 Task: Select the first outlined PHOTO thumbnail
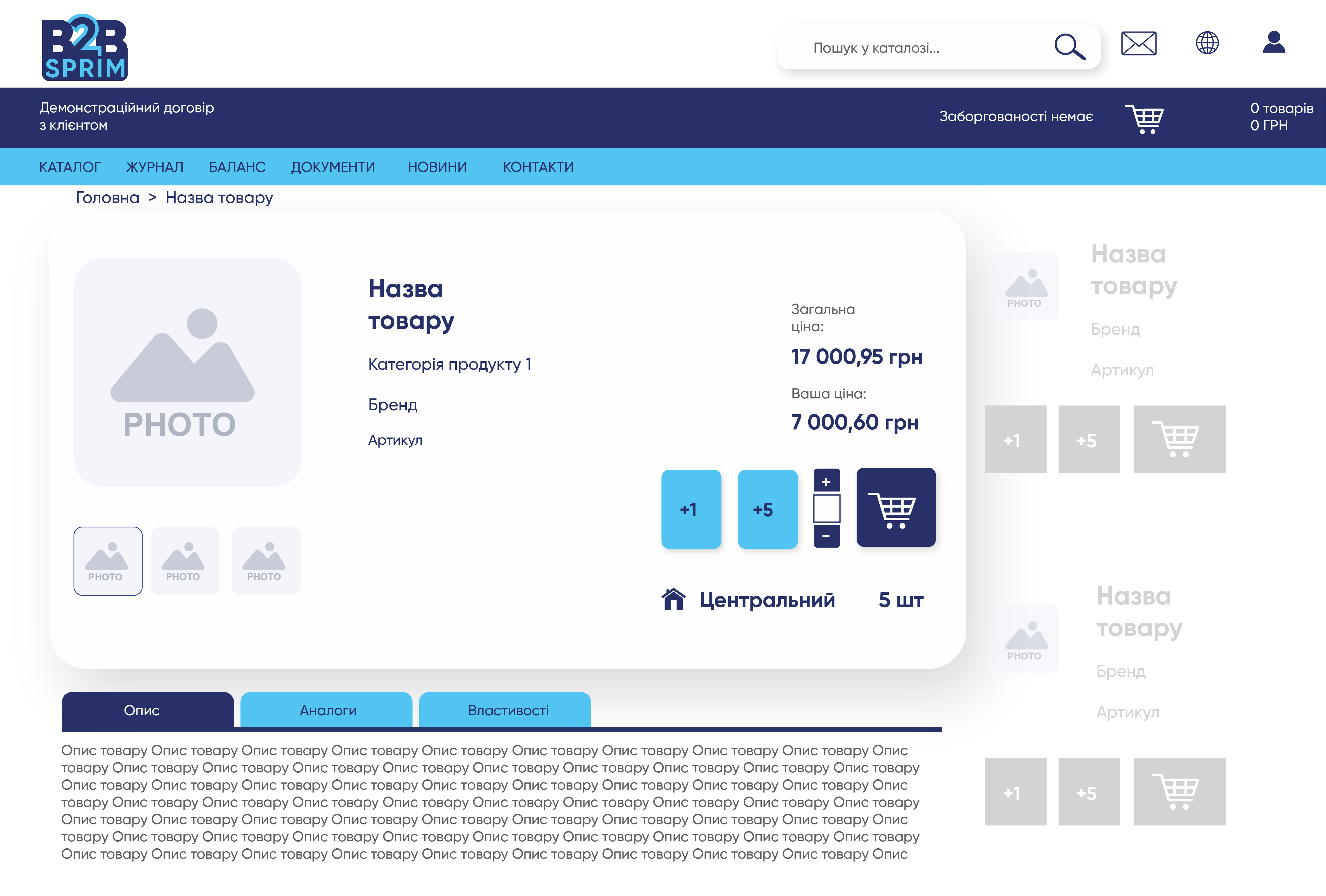tap(108, 561)
